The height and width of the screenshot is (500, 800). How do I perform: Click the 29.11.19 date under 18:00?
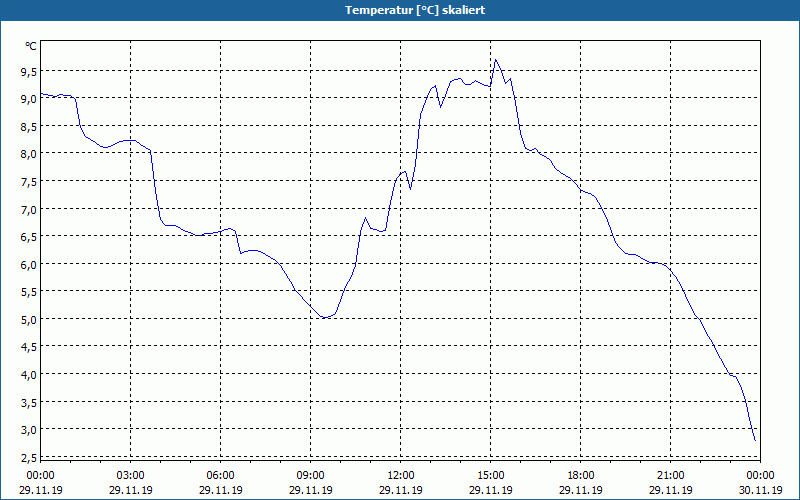(x=581, y=491)
